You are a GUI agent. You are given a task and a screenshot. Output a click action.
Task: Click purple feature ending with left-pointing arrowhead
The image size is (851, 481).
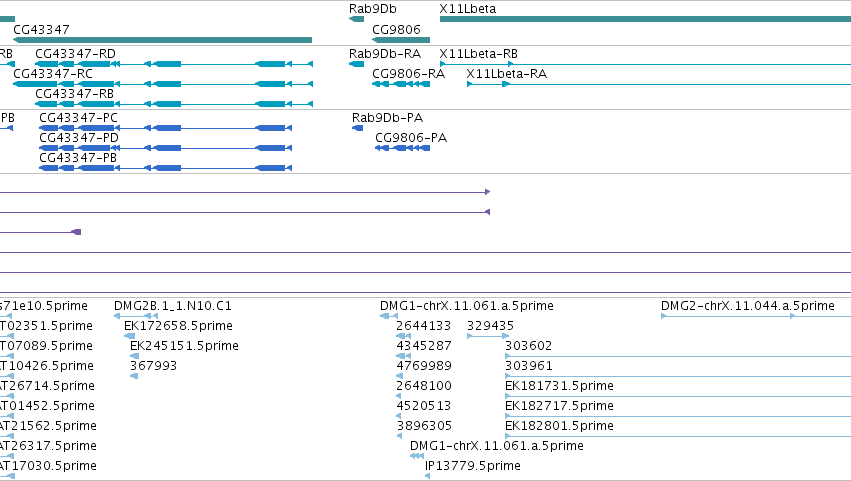245,212
